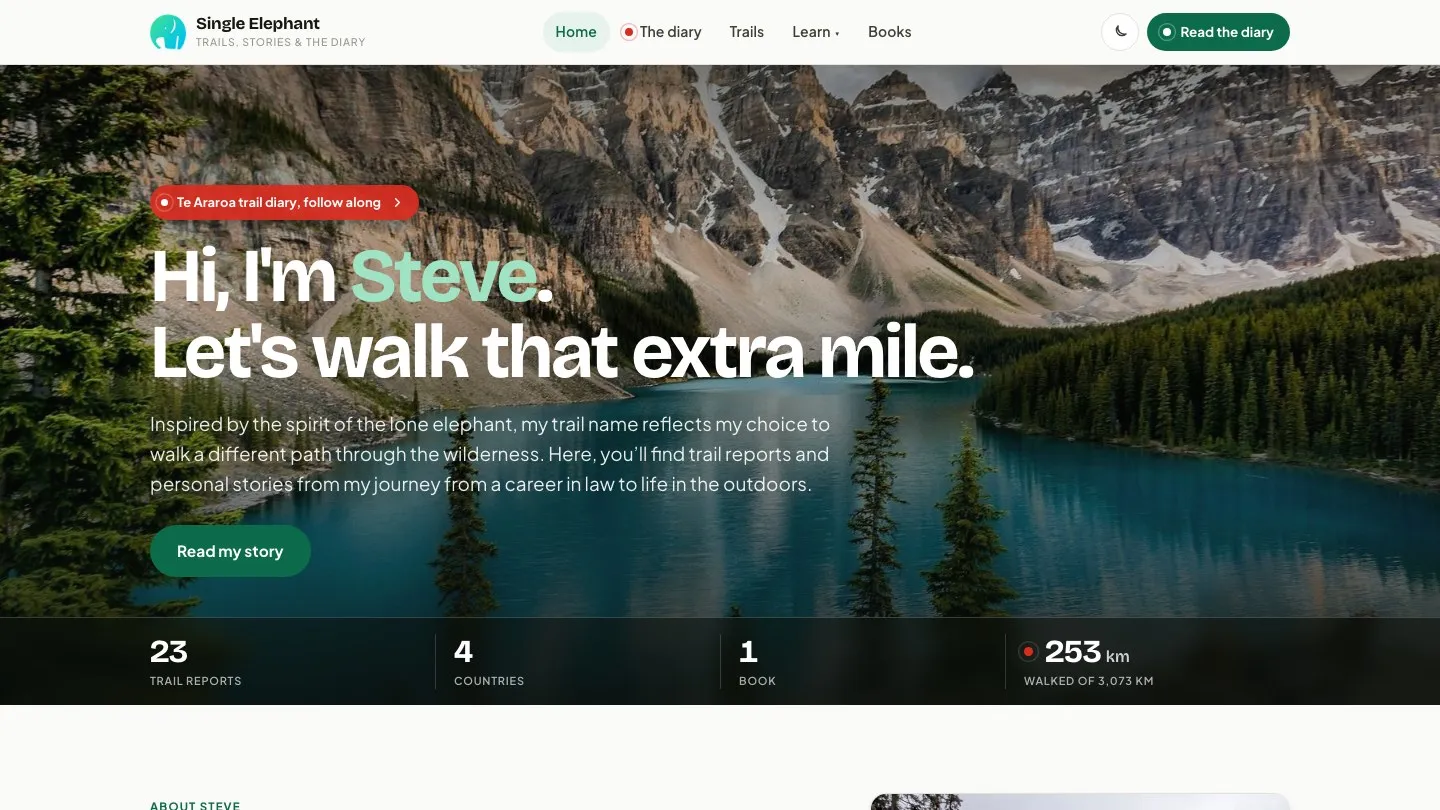Click the About Steve section label

click(195, 805)
